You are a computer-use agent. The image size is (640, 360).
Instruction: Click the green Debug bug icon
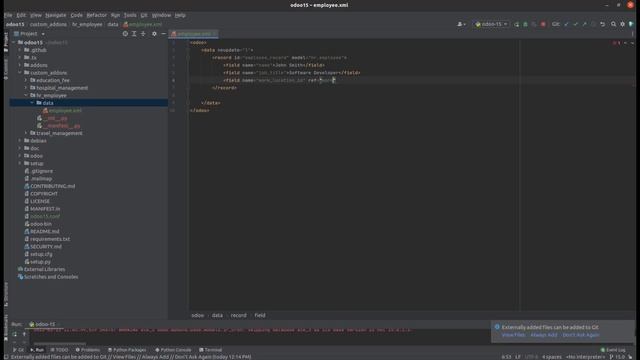(x=525, y=24)
